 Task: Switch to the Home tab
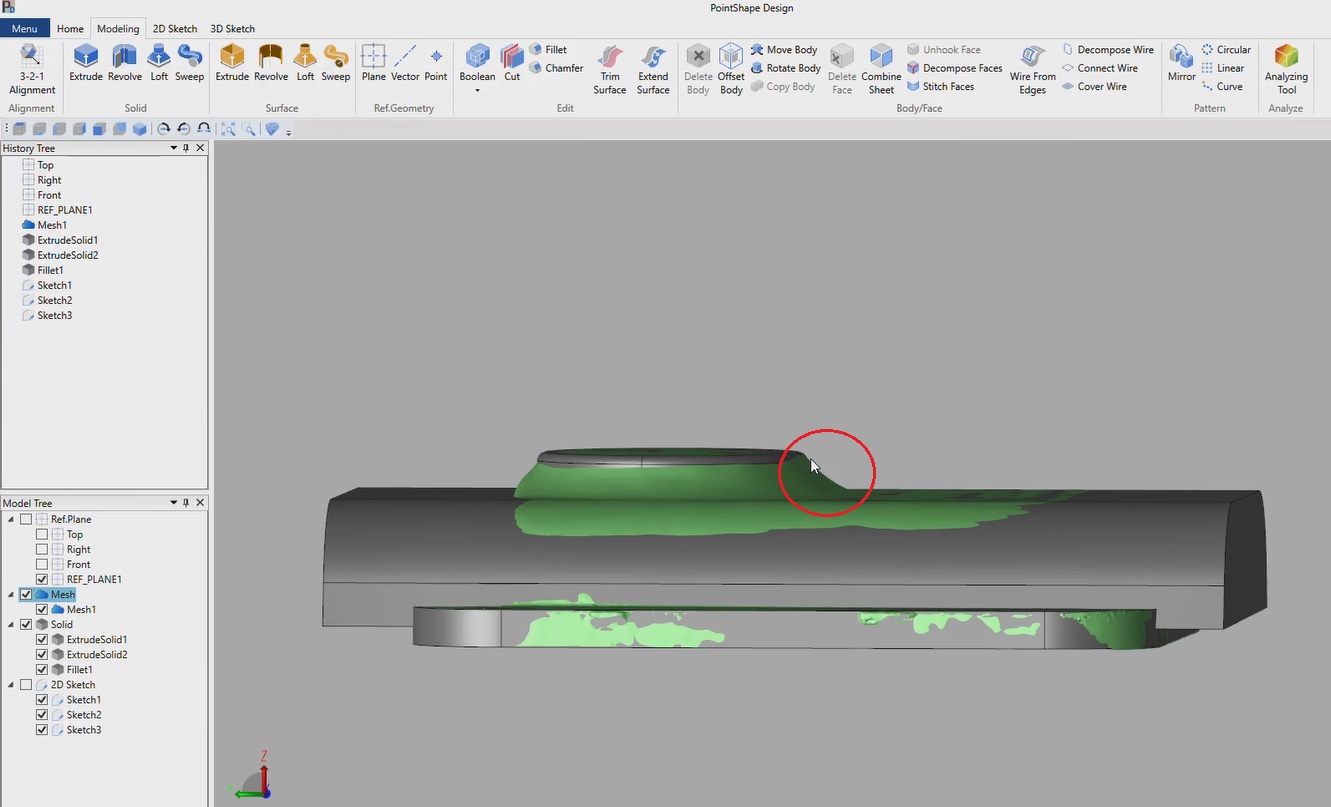pyautogui.click(x=70, y=29)
